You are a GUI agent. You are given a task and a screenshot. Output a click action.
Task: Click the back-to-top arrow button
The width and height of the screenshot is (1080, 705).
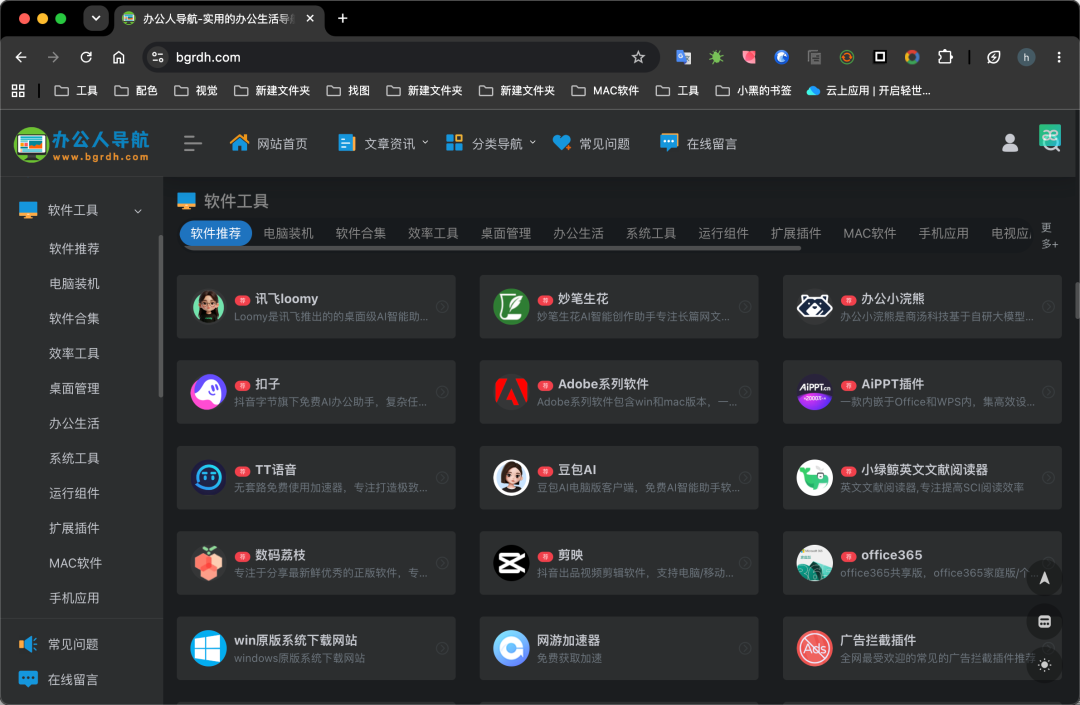click(x=1044, y=578)
